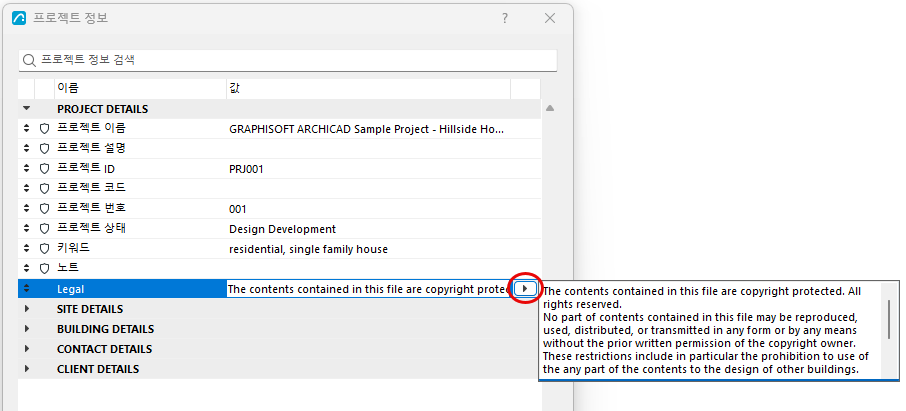Click the shield icon beside 프로젝트 ID
The height and width of the screenshot is (411, 906).
point(44,169)
